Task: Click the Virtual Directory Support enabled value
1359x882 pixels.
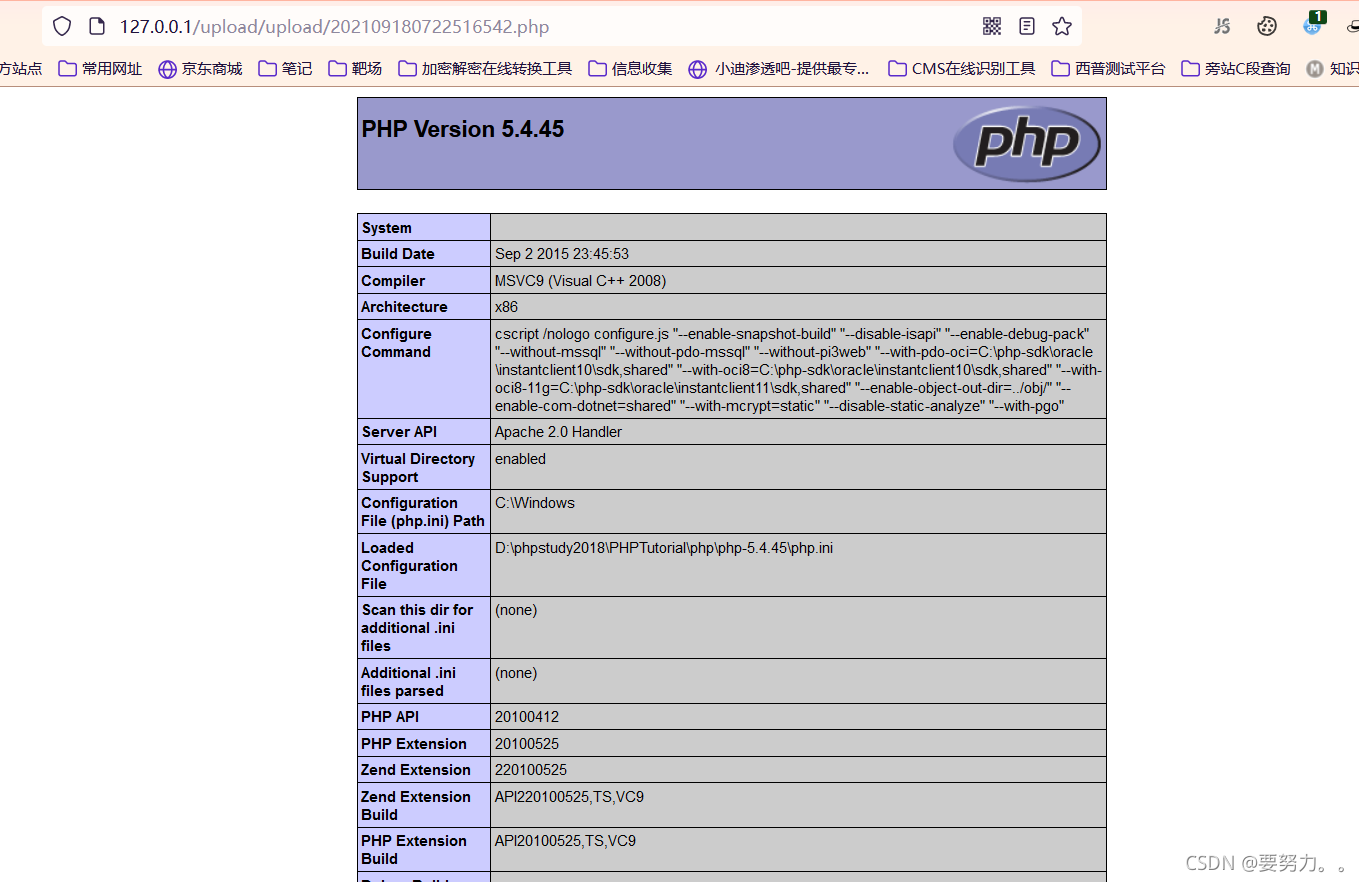Action: (520, 459)
